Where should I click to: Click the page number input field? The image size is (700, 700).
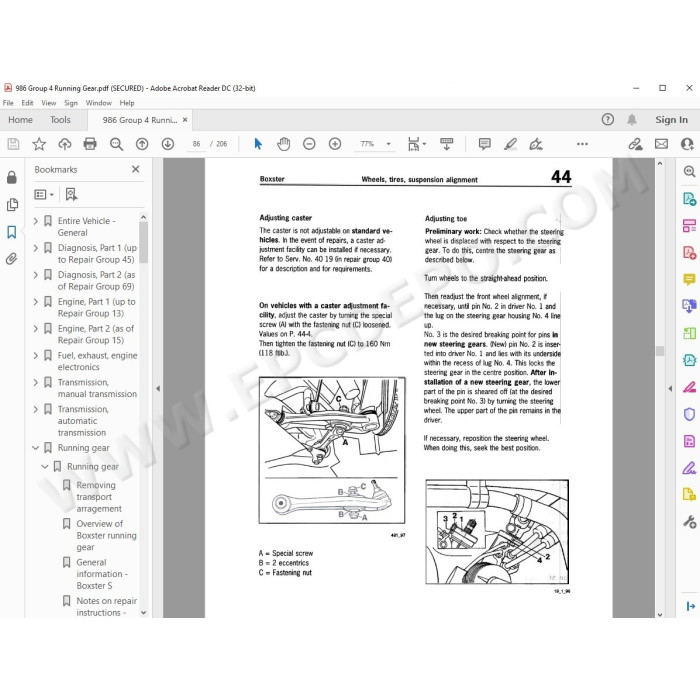click(196, 144)
